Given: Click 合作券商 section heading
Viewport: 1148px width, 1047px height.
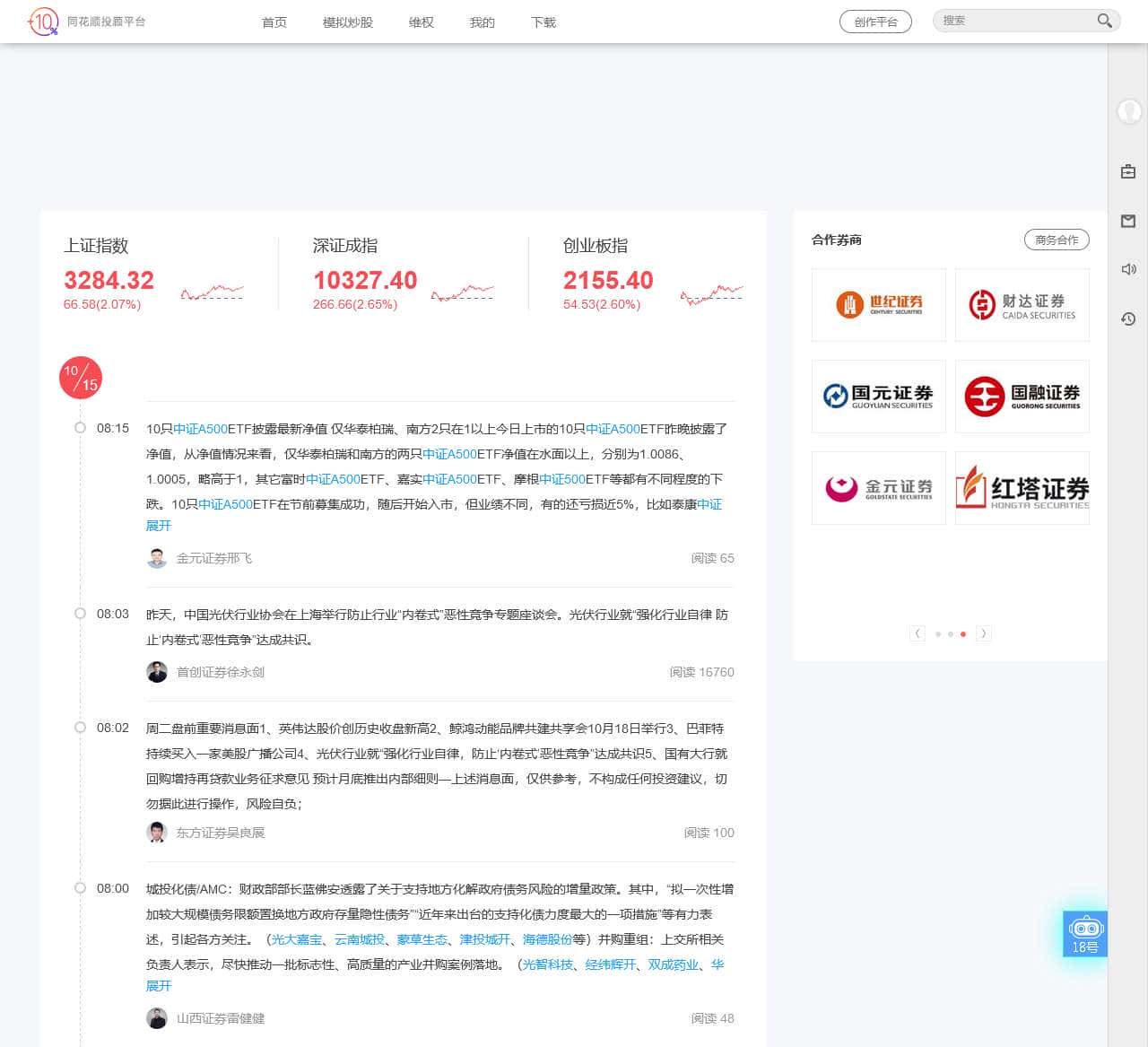Looking at the screenshot, I should pos(837,240).
